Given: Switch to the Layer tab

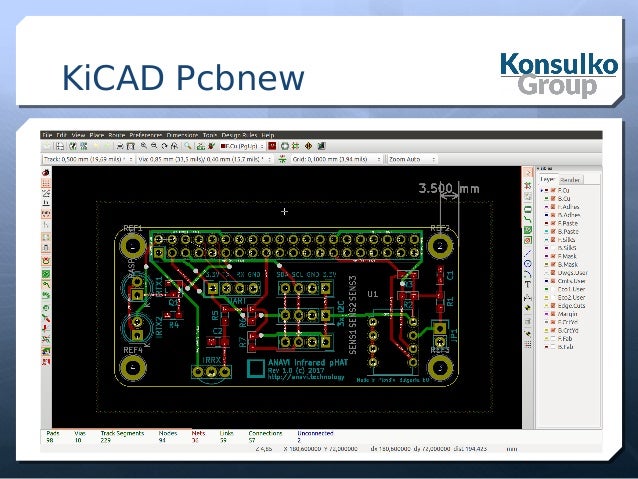Looking at the screenshot, I should [x=547, y=179].
